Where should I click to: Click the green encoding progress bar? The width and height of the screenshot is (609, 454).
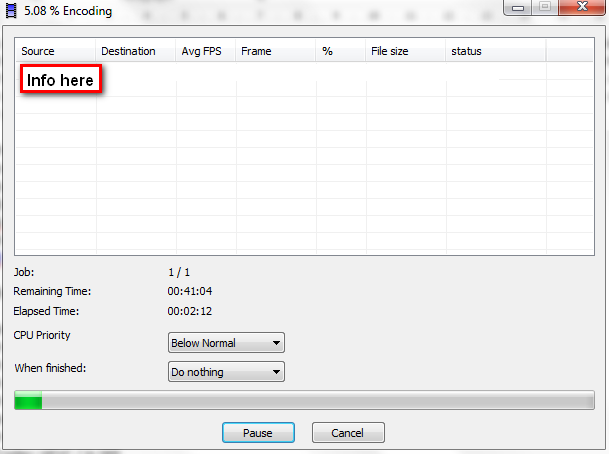click(304, 401)
